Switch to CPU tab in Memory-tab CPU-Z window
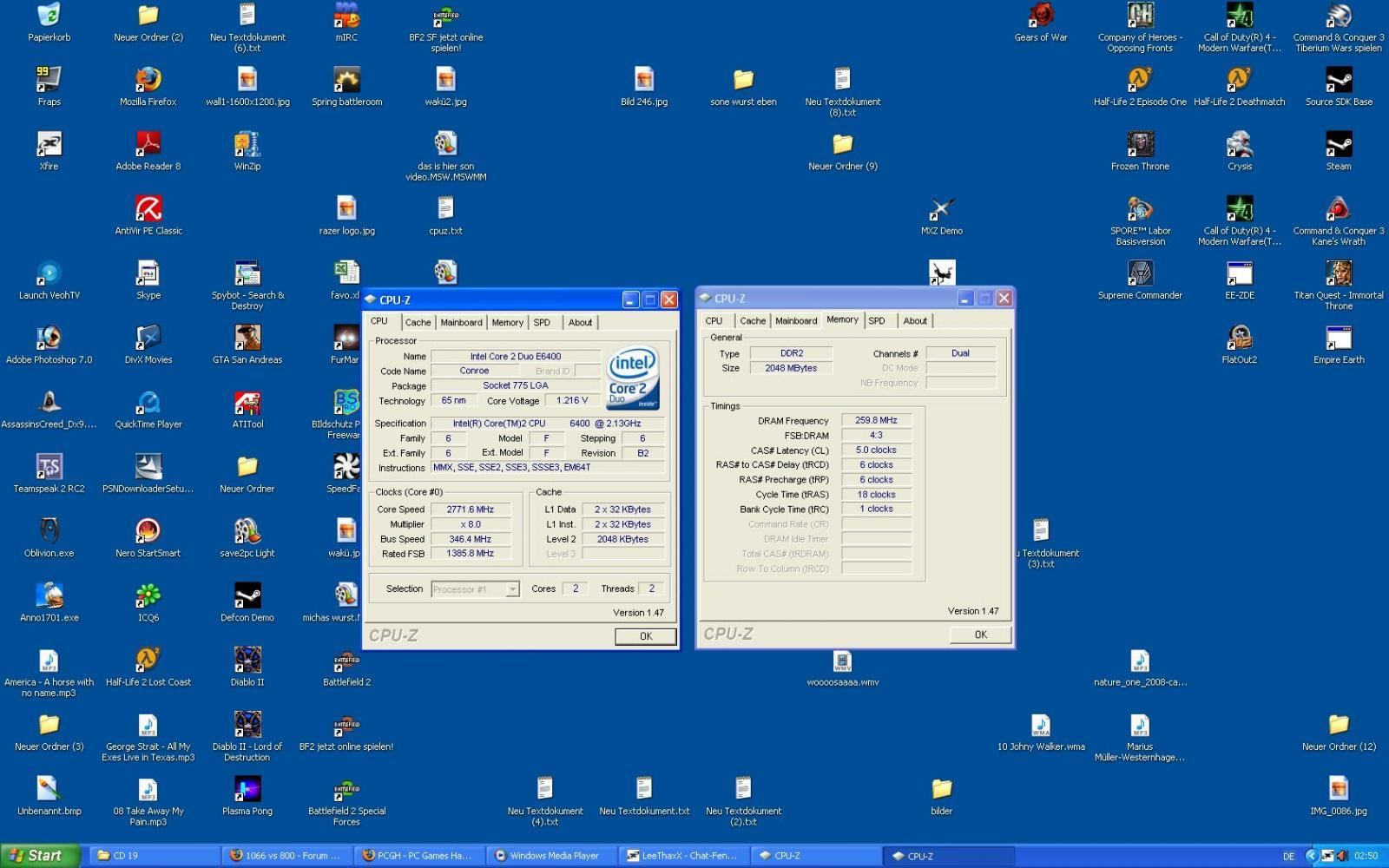The image size is (1389, 868). (714, 320)
